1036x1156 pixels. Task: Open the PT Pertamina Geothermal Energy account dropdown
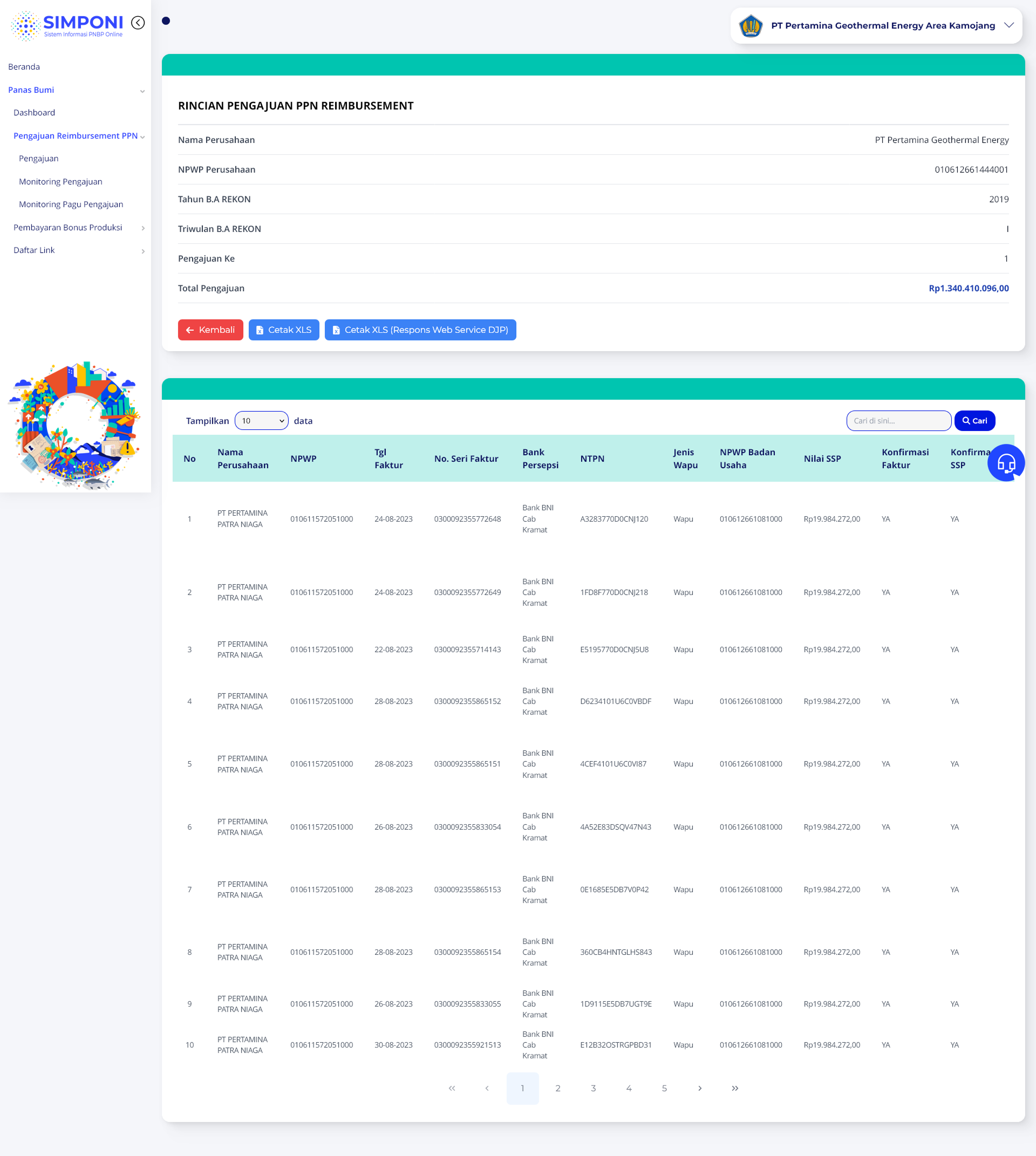[876, 25]
